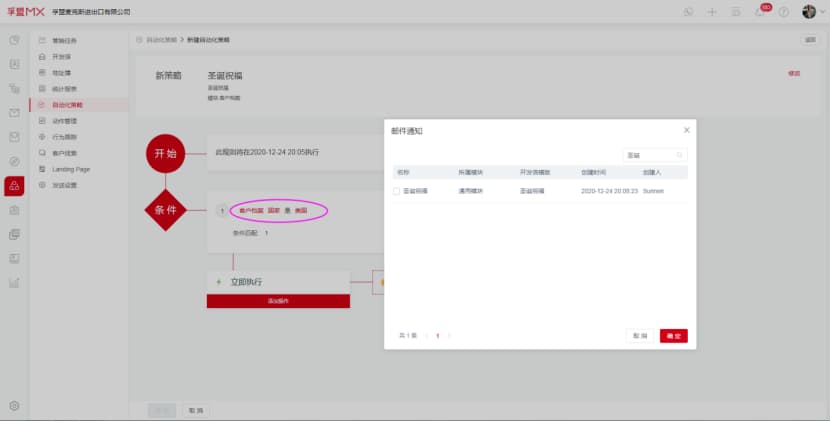The height and width of the screenshot is (421, 830).
Task: Click the compass icon in left sidebar
Action: (14, 161)
